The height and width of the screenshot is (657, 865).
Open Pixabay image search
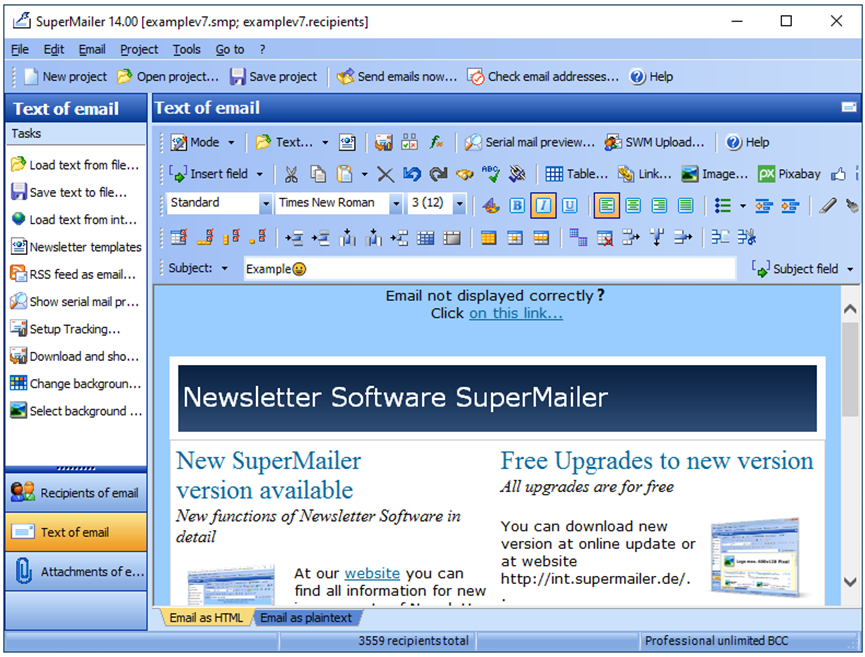(789, 174)
